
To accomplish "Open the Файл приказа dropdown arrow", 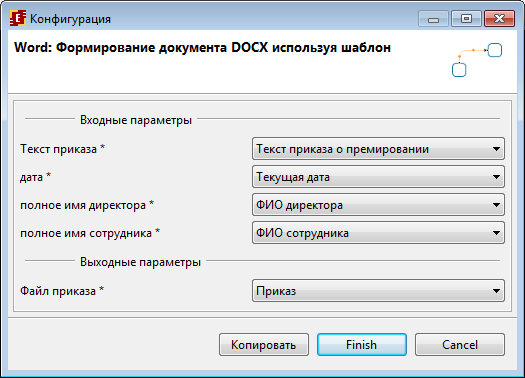I will pyautogui.click(x=496, y=291).
